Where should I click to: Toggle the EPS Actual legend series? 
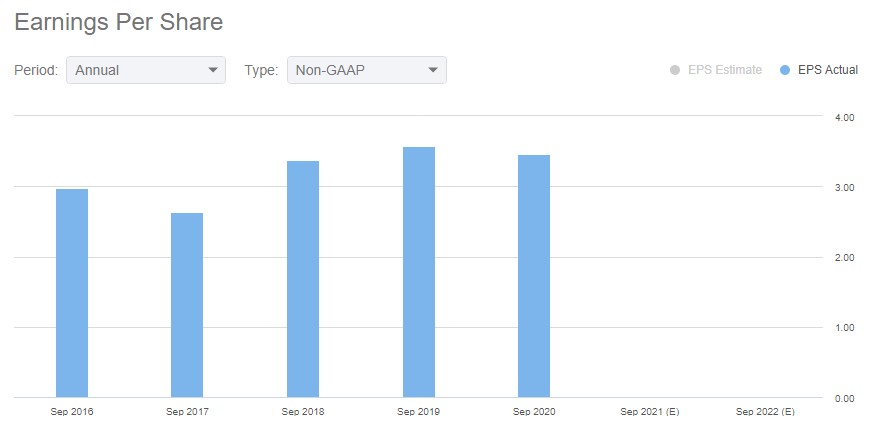819,70
